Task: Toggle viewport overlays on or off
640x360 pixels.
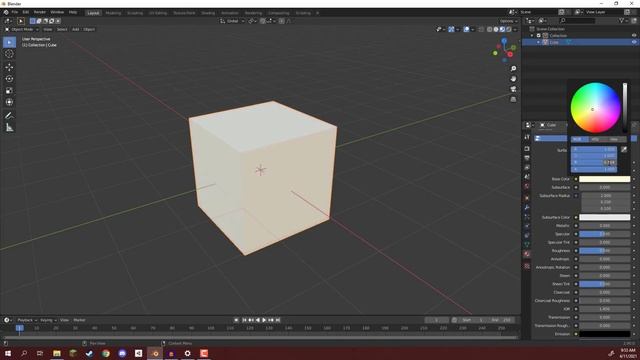Action: (x=466, y=29)
